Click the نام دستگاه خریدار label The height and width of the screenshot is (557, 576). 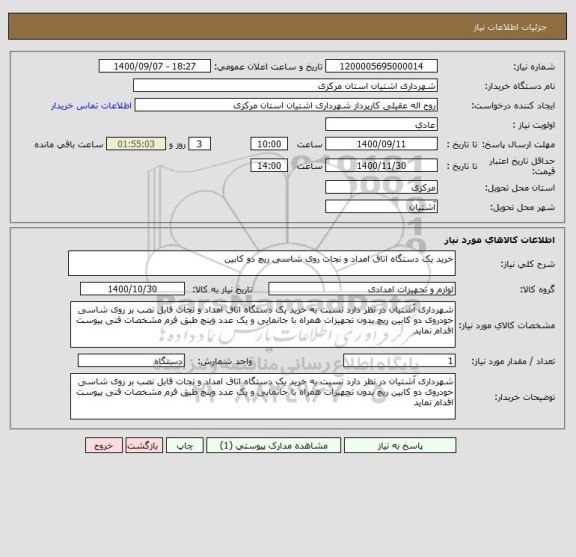(520, 86)
